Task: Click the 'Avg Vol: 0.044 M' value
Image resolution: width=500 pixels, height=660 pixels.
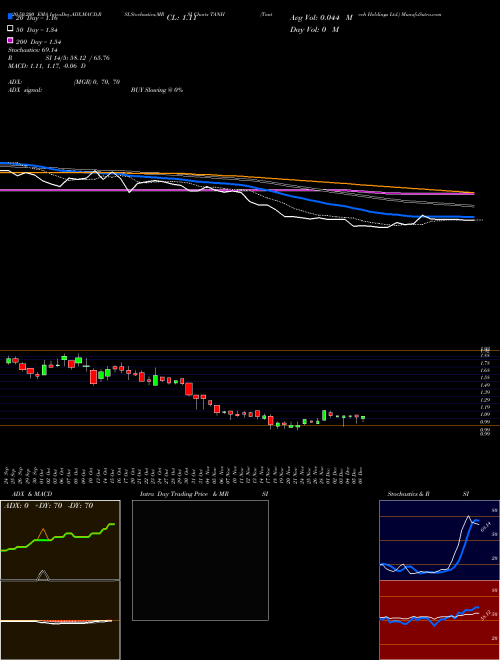Action: 321,18
